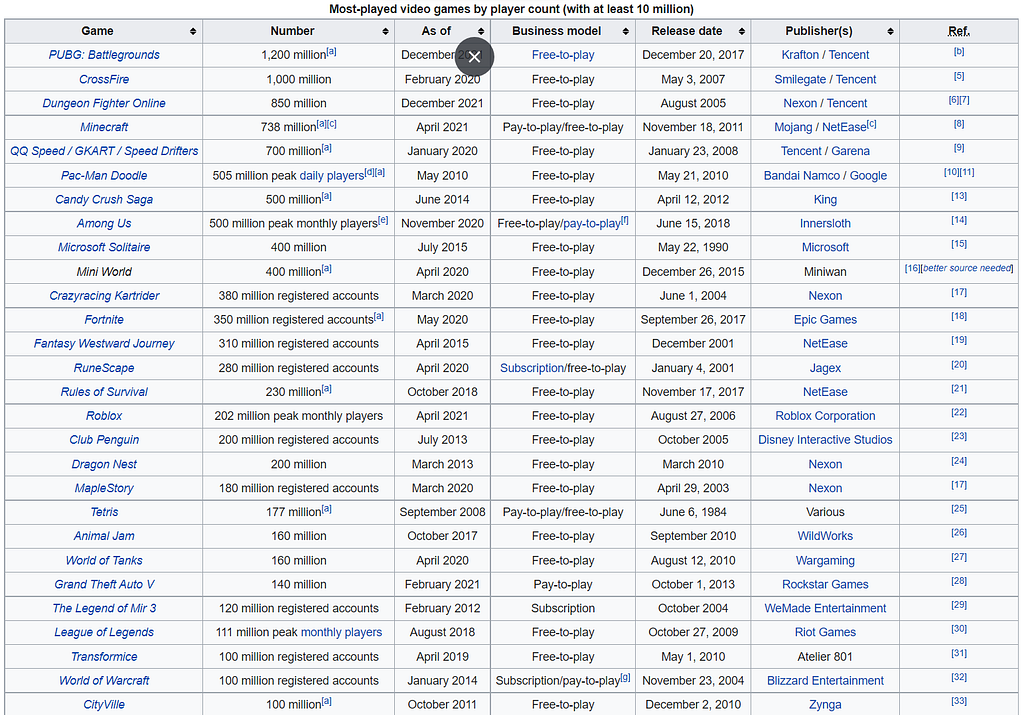Open the Pac-Man Doodle link
The image size is (1024, 715).
[x=104, y=176]
